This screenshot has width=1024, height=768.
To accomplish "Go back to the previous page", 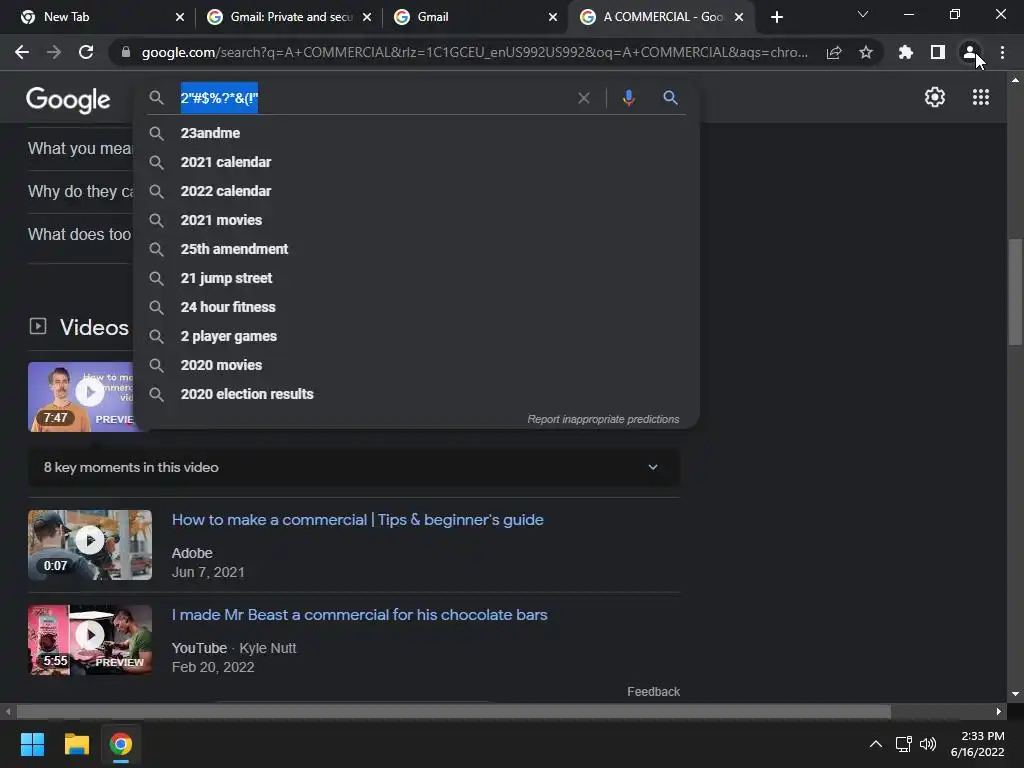I will 22,52.
